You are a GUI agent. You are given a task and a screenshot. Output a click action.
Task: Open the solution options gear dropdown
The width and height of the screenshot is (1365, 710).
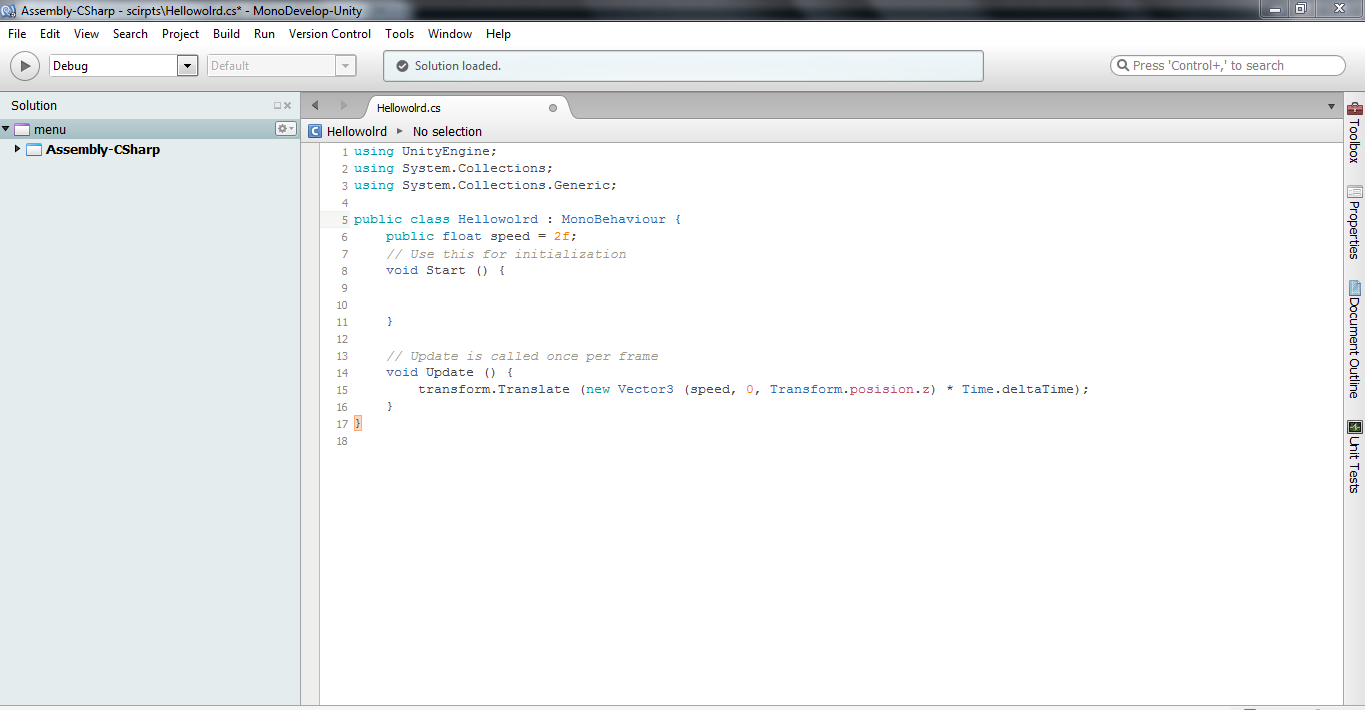pos(286,129)
